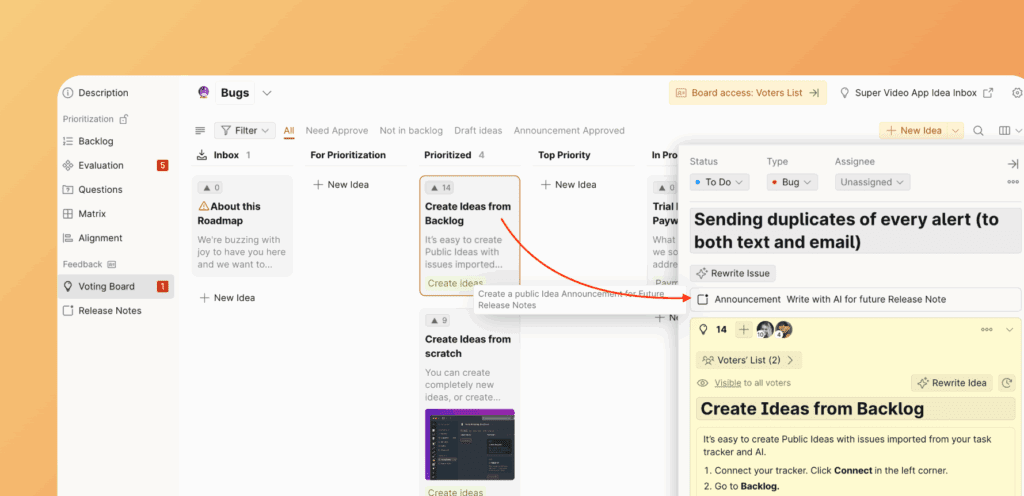Toggle Visible to all voters setting
Image resolution: width=1024 pixels, height=496 pixels.
click(727, 383)
